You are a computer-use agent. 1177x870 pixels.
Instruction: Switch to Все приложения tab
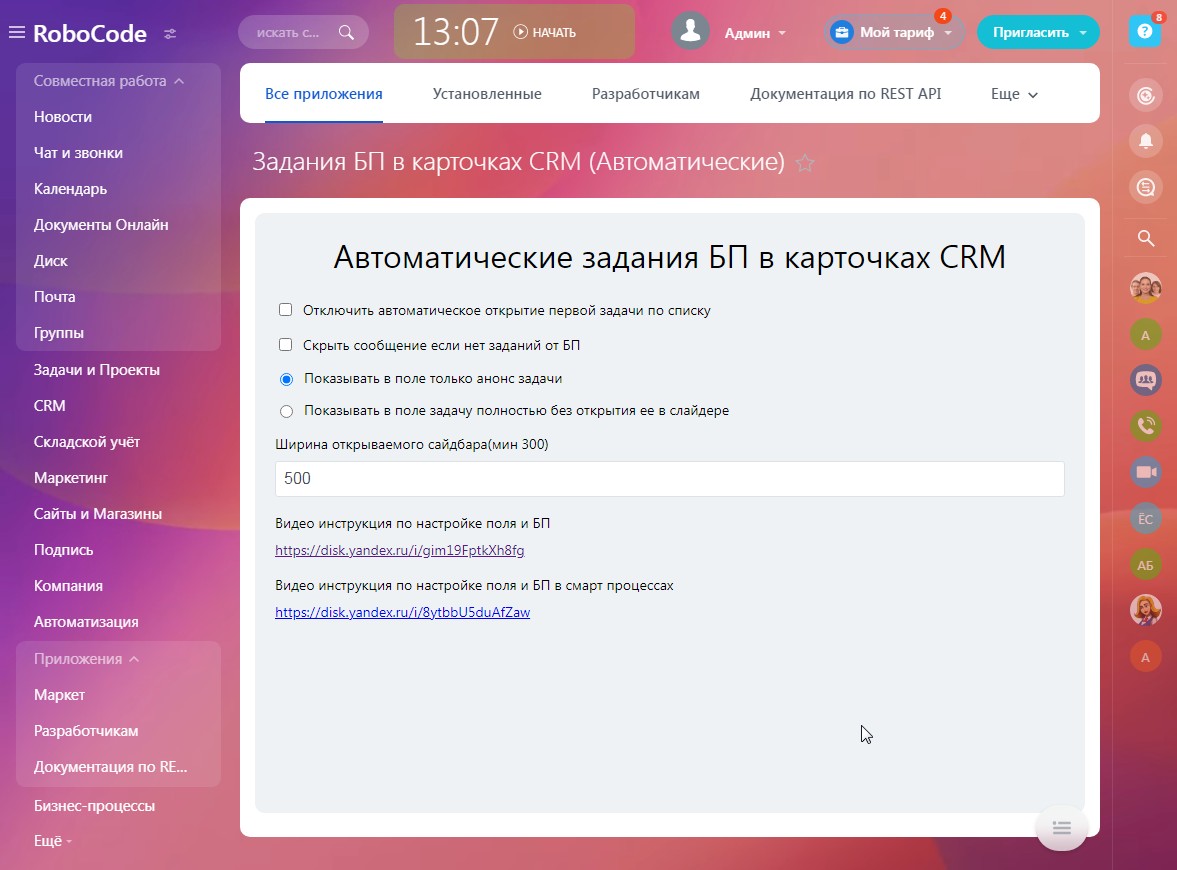pyautogui.click(x=324, y=94)
